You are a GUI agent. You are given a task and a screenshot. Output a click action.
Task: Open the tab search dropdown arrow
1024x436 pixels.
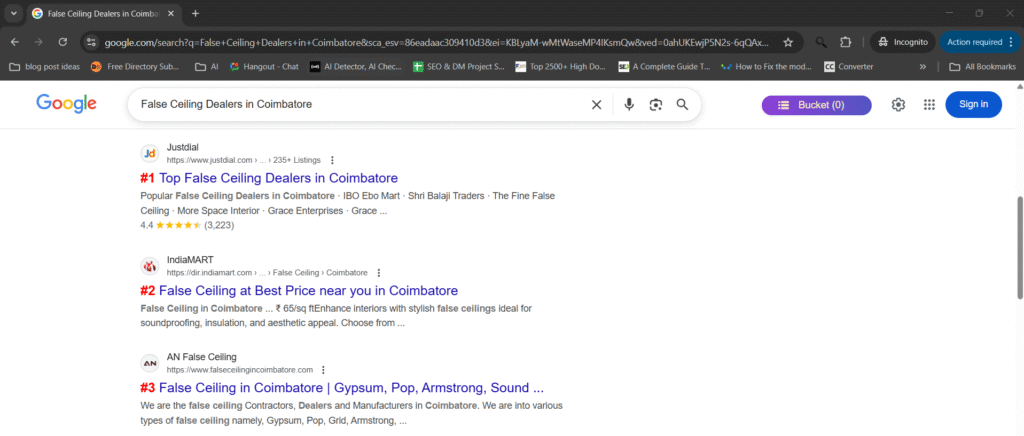(13, 13)
